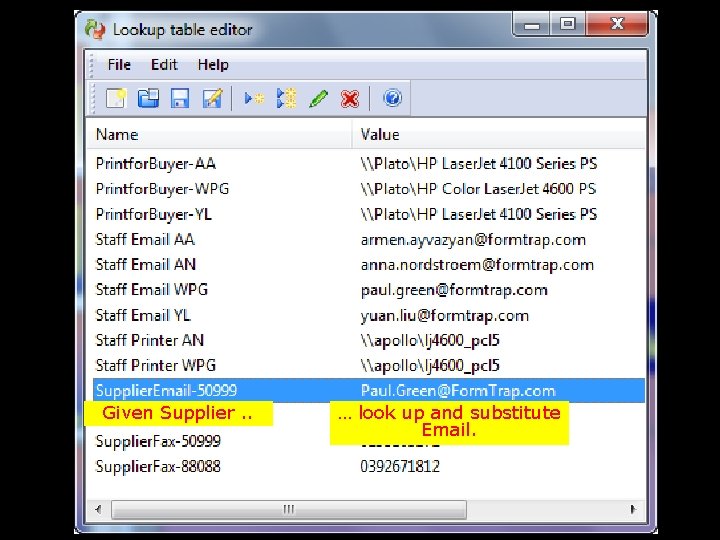Click the Open file folder icon
720x540 pixels.
[x=148, y=98]
